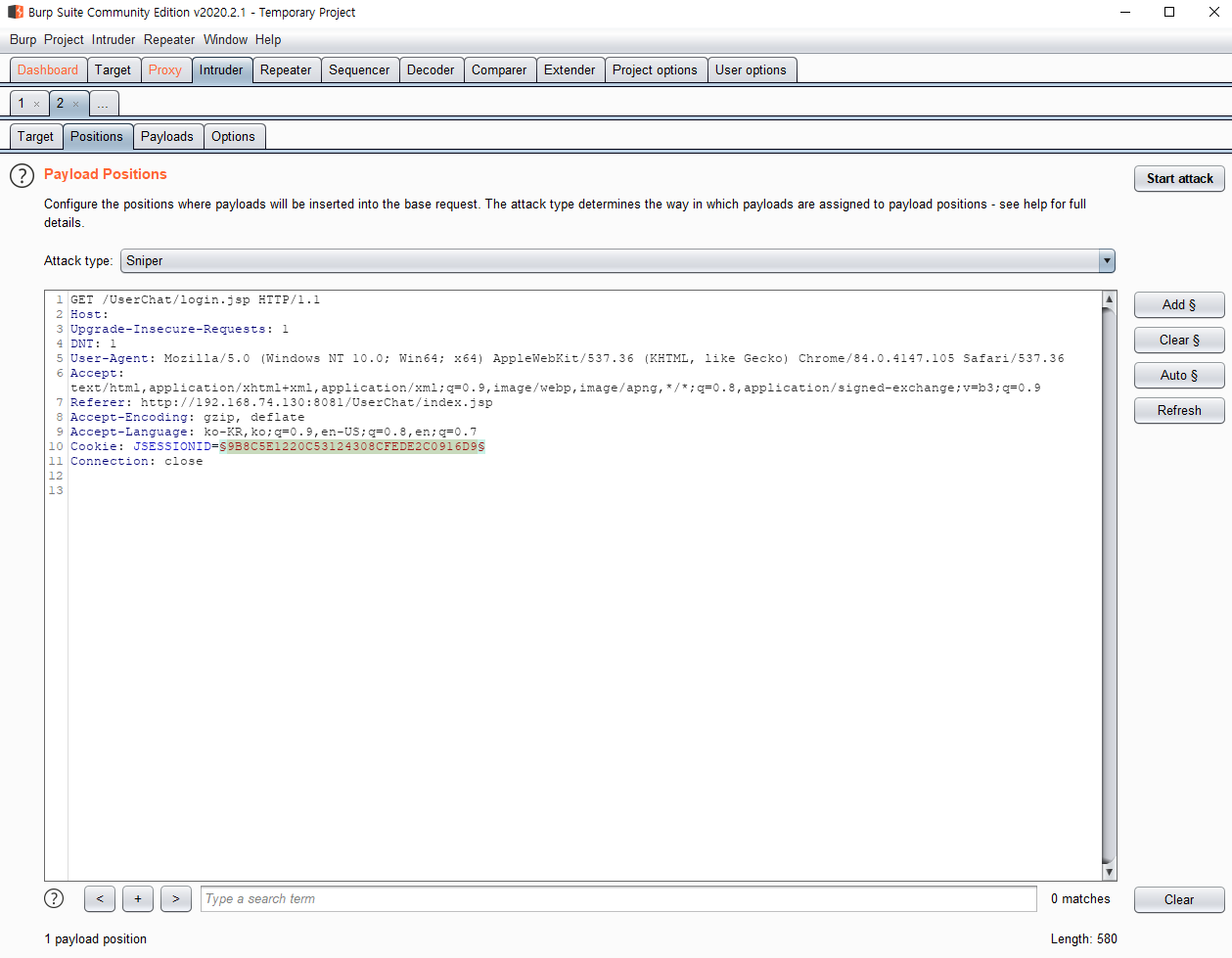
Task: Click the Accept-Encoding header line
Action: (x=187, y=418)
